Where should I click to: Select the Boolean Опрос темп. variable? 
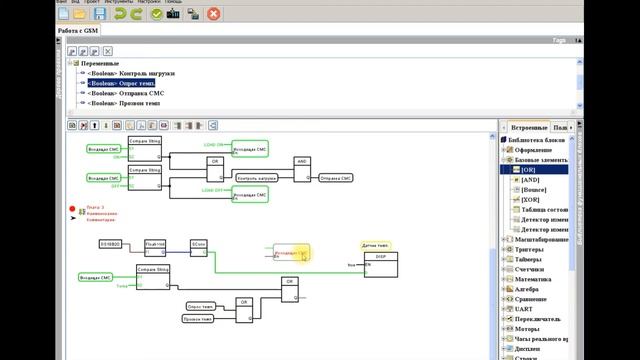(121, 83)
